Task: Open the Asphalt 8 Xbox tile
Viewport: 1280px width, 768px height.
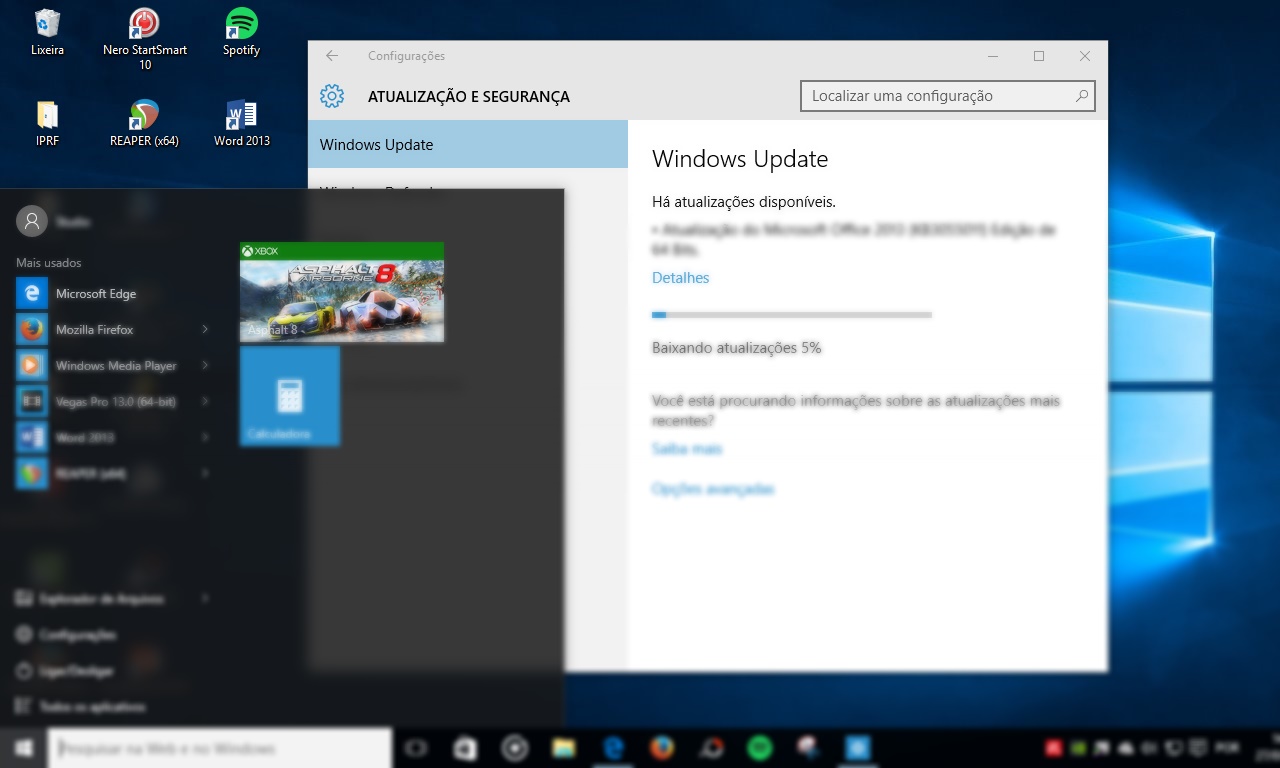Action: (x=342, y=293)
